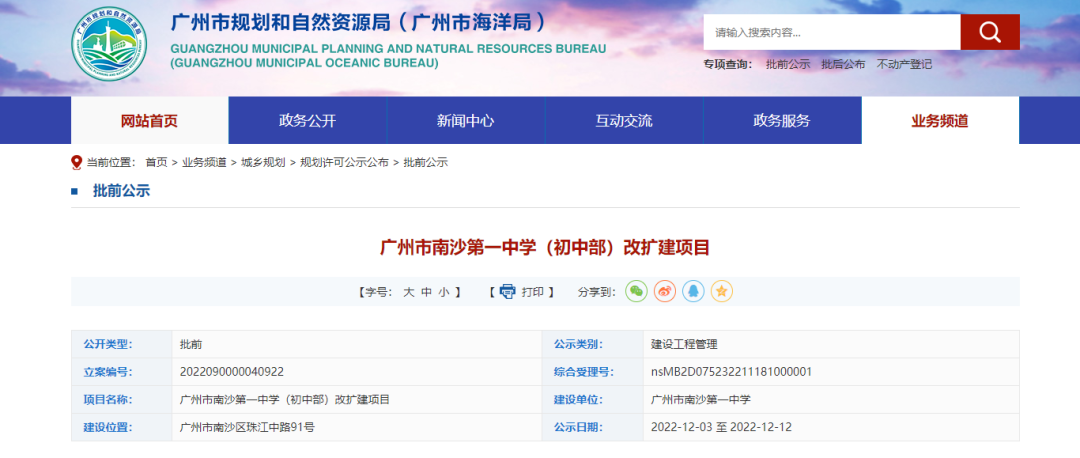The image size is (1080, 458).
Task: Share the page to Weibo
Action: tap(665, 291)
